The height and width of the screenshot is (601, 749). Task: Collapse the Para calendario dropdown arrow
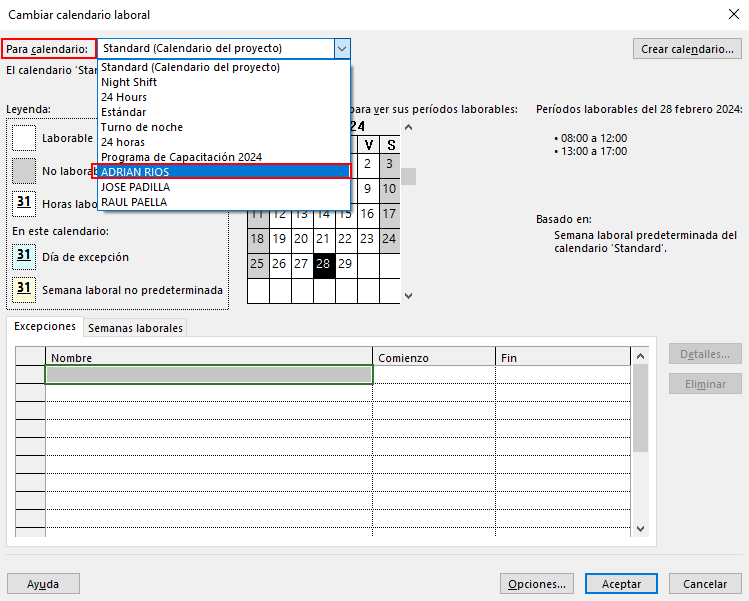[x=342, y=48]
